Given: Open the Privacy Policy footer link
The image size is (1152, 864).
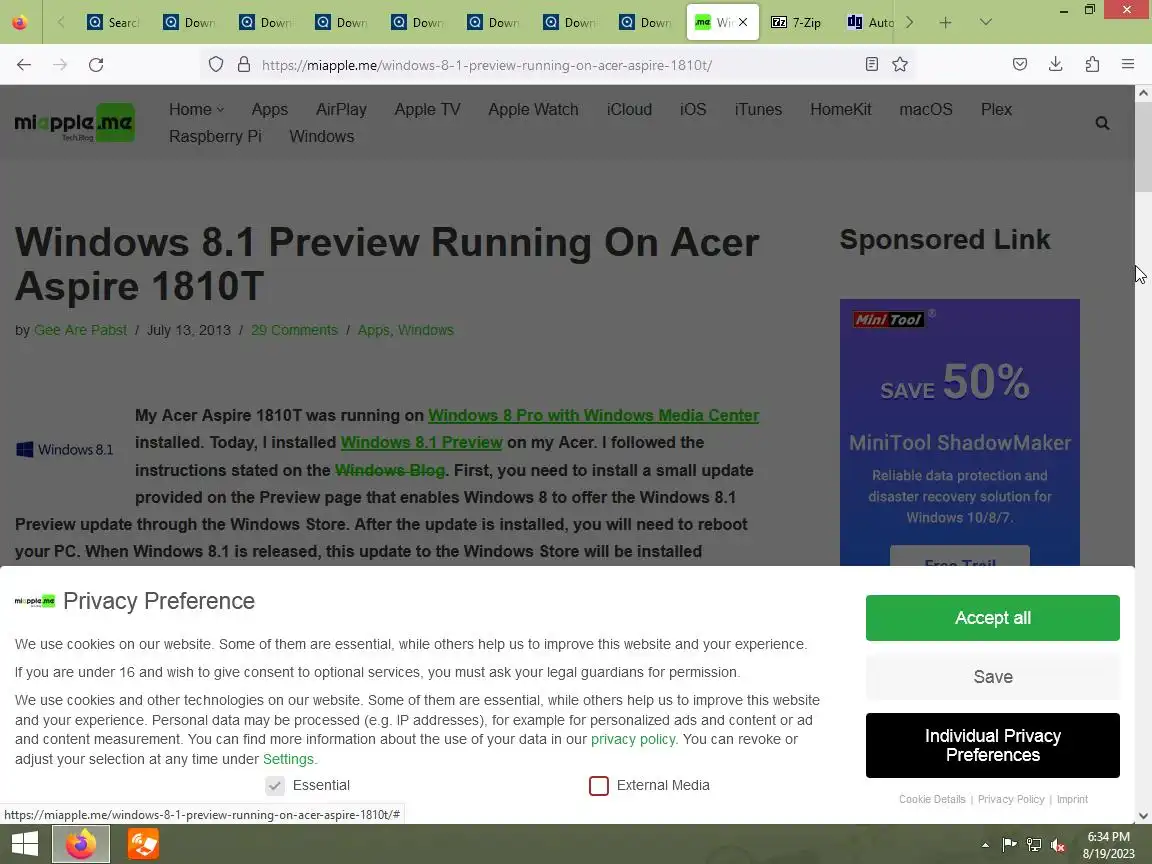Looking at the screenshot, I should coord(1011,799).
